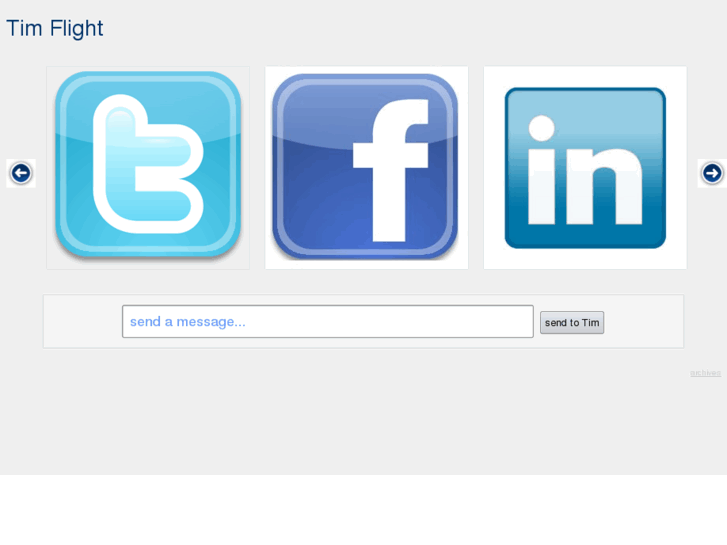Select the dark blue 'f' logo

(365, 166)
